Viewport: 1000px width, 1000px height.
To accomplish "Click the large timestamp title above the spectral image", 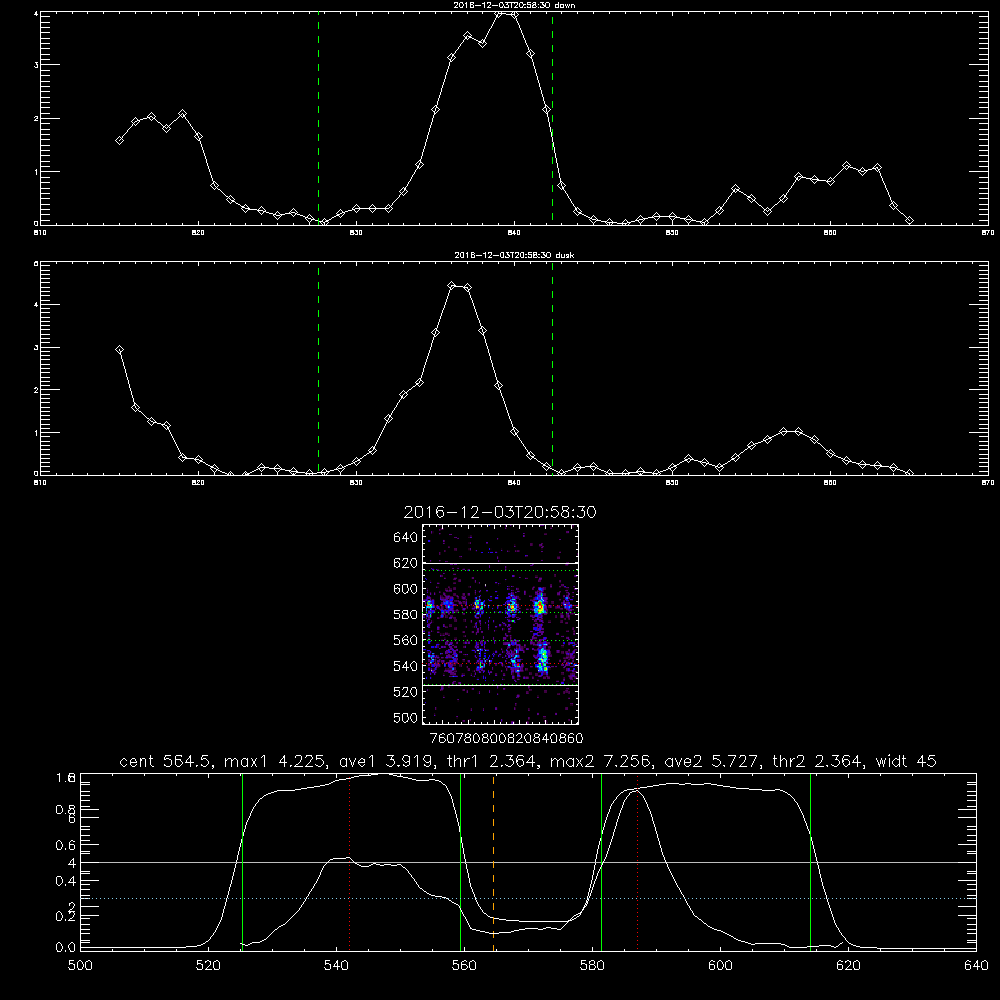I will (500, 512).
